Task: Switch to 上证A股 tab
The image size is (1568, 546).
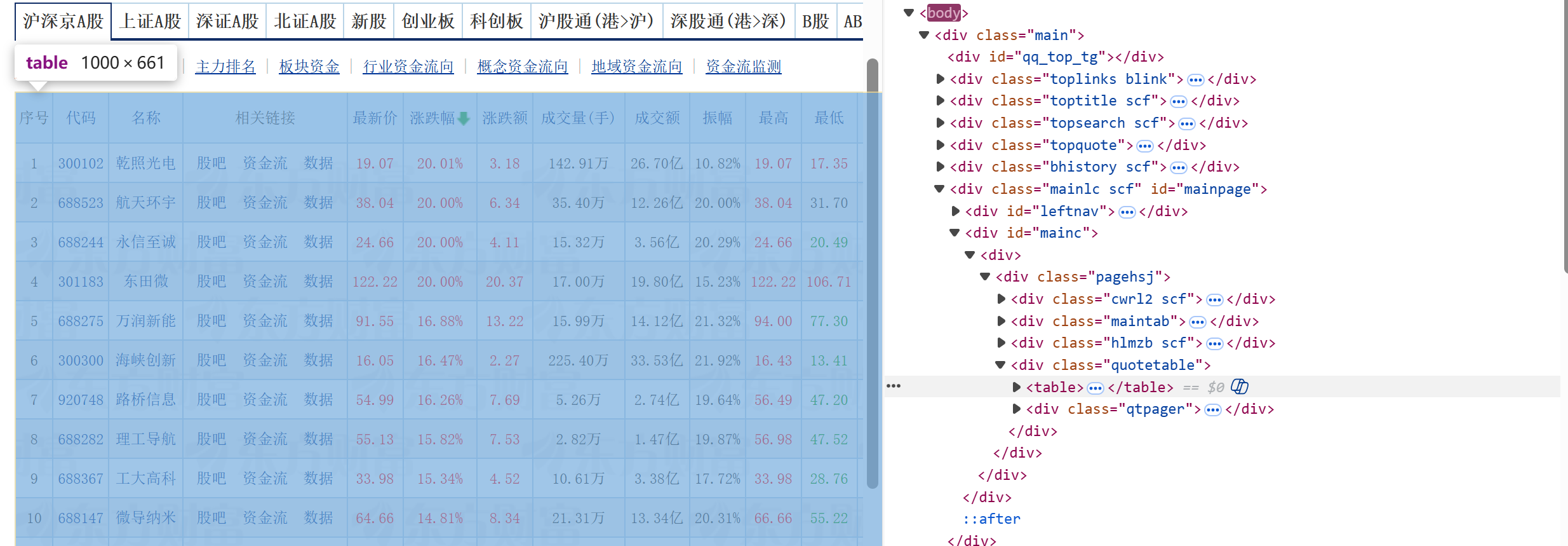Action: (151, 22)
